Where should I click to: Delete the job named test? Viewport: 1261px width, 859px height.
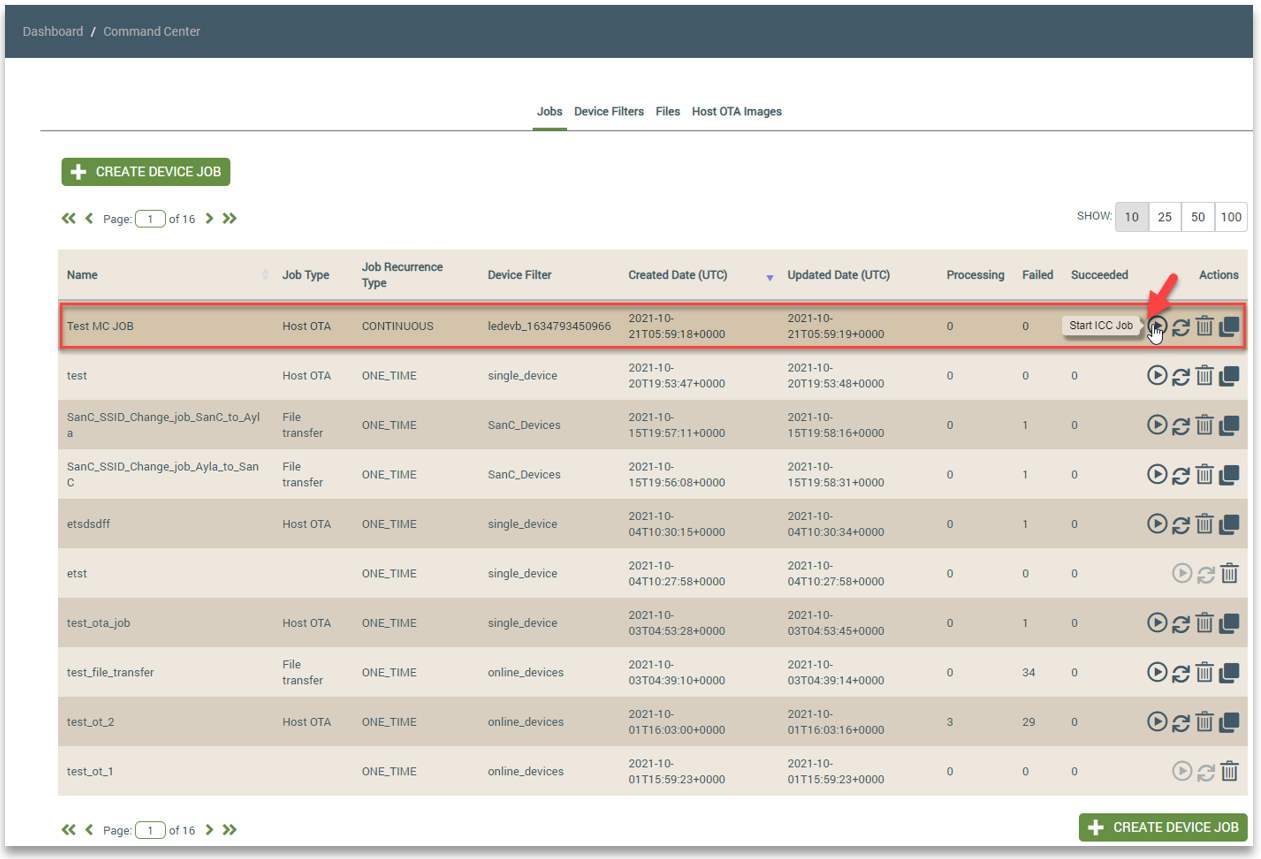pos(1205,375)
